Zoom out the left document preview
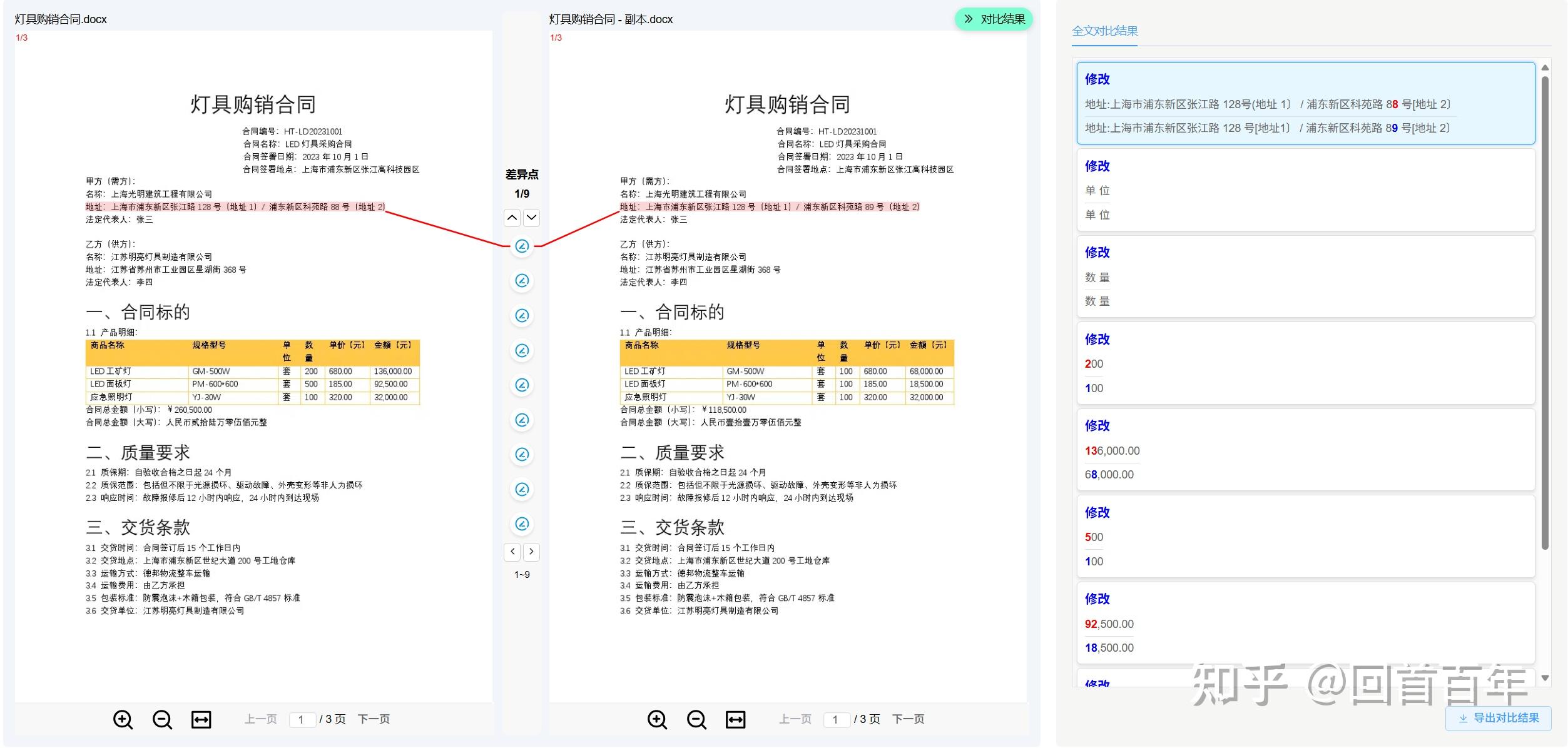This screenshot has width=1568, height=748. (x=162, y=719)
